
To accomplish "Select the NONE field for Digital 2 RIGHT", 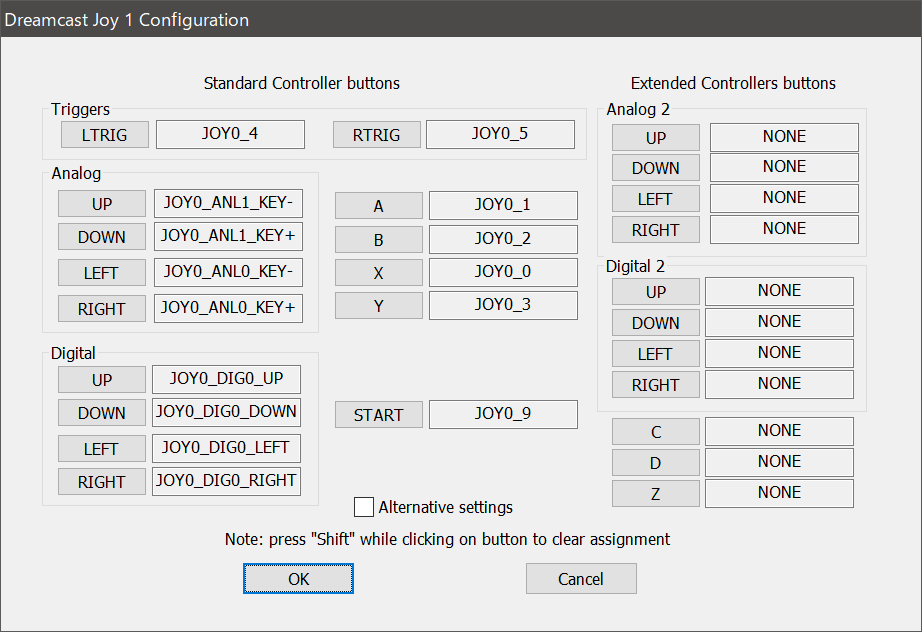I will 780,384.
